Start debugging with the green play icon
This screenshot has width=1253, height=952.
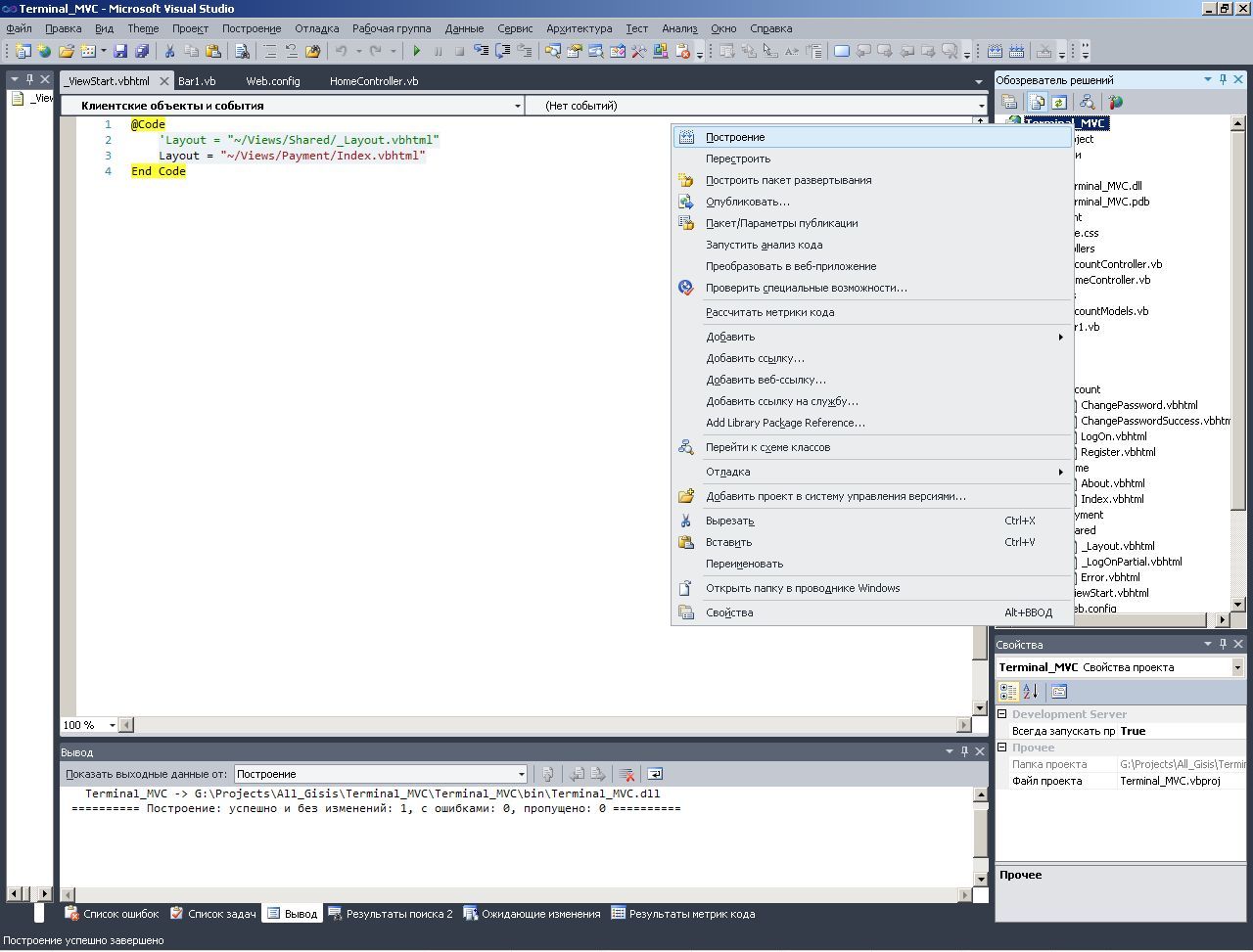(417, 51)
